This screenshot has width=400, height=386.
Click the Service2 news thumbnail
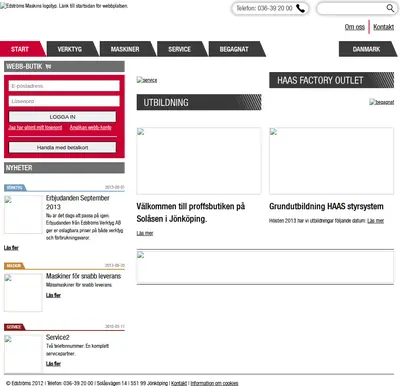23,353
